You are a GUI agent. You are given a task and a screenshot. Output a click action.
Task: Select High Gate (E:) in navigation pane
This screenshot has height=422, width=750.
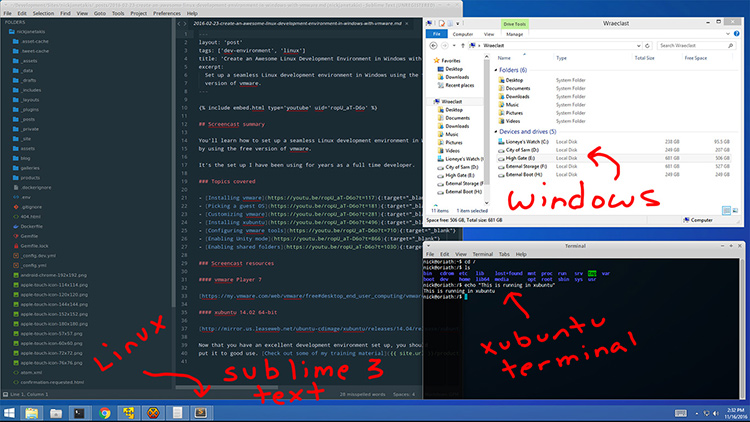point(456,175)
